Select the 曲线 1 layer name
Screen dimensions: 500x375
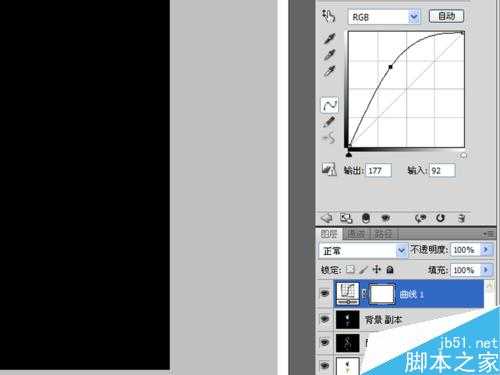click(411, 294)
